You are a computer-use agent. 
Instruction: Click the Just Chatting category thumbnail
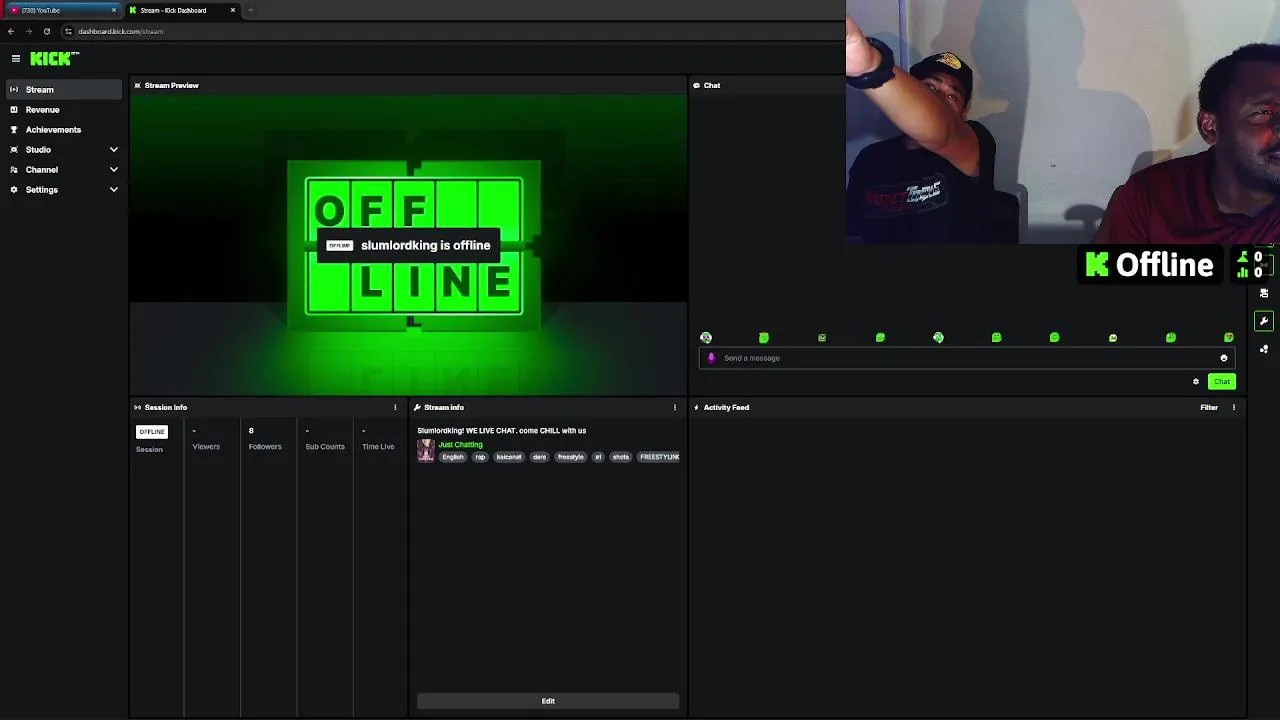pyautogui.click(x=426, y=450)
